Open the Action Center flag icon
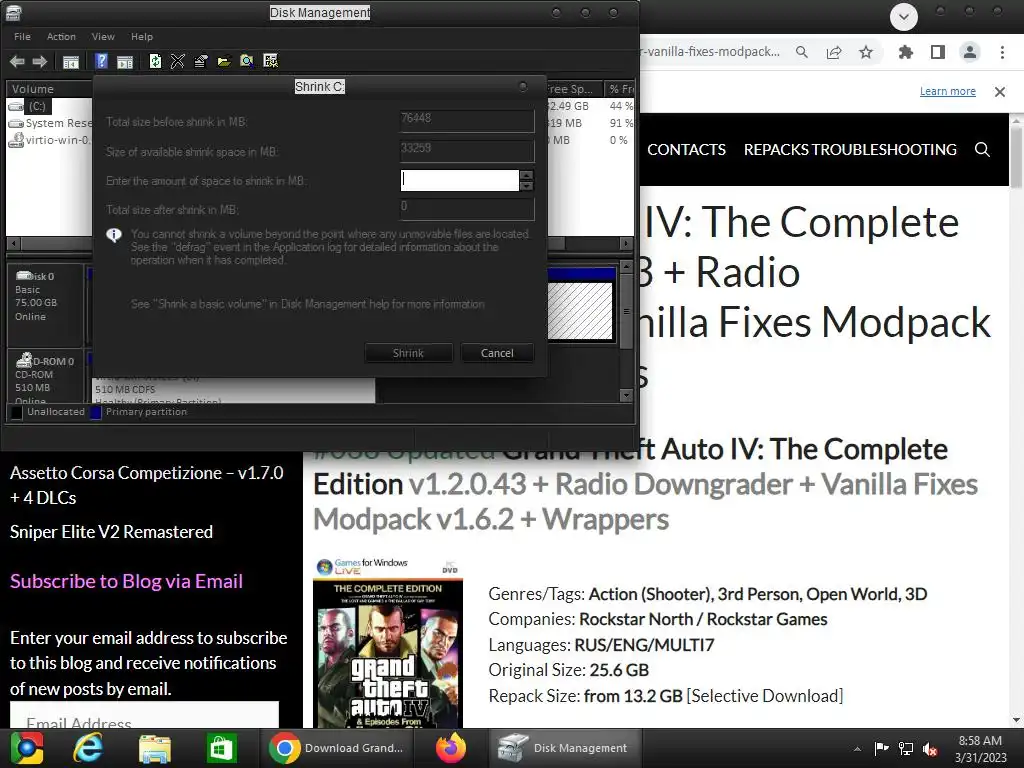The height and width of the screenshot is (768, 1024). [882, 748]
